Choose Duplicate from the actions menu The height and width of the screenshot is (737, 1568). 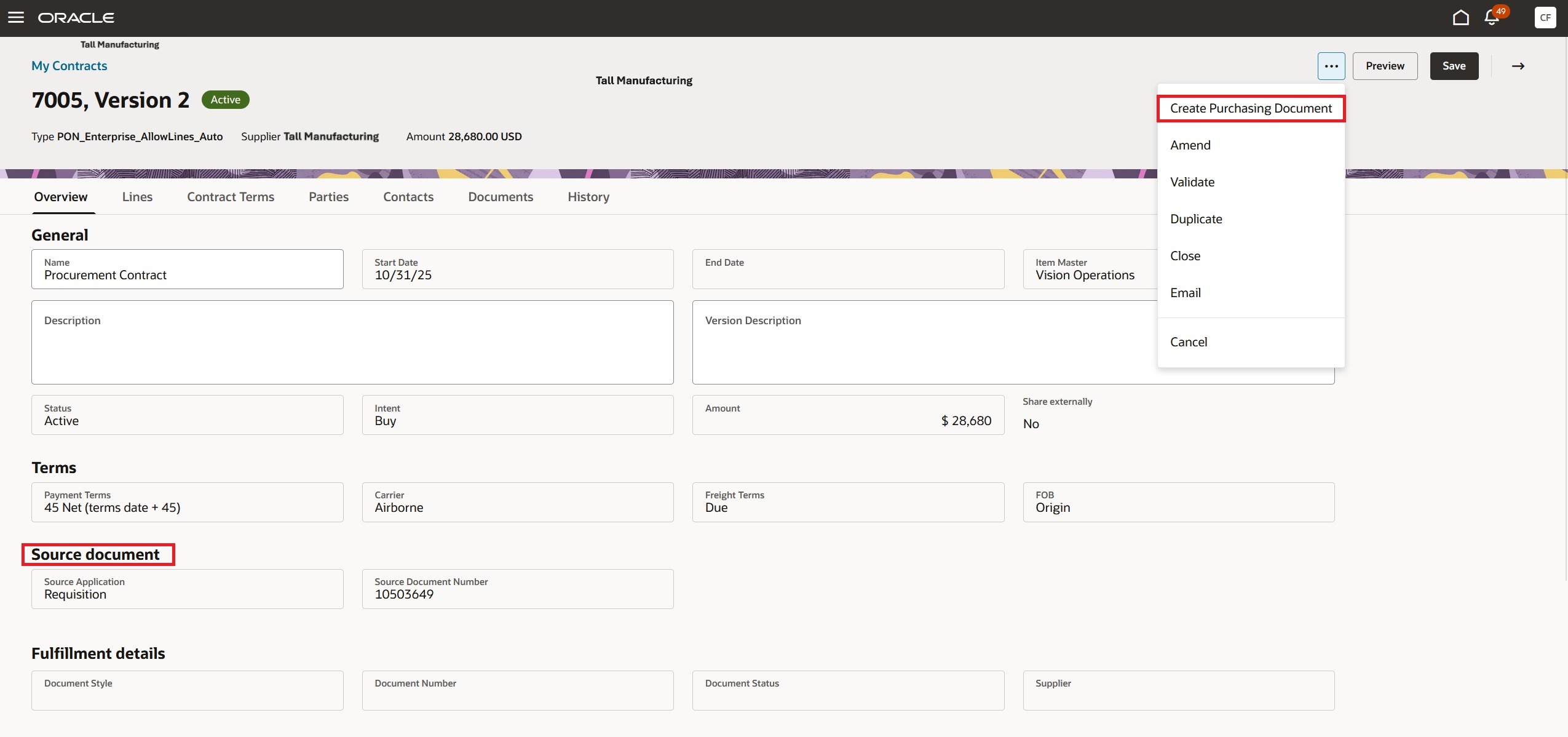click(x=1195, y=218)
